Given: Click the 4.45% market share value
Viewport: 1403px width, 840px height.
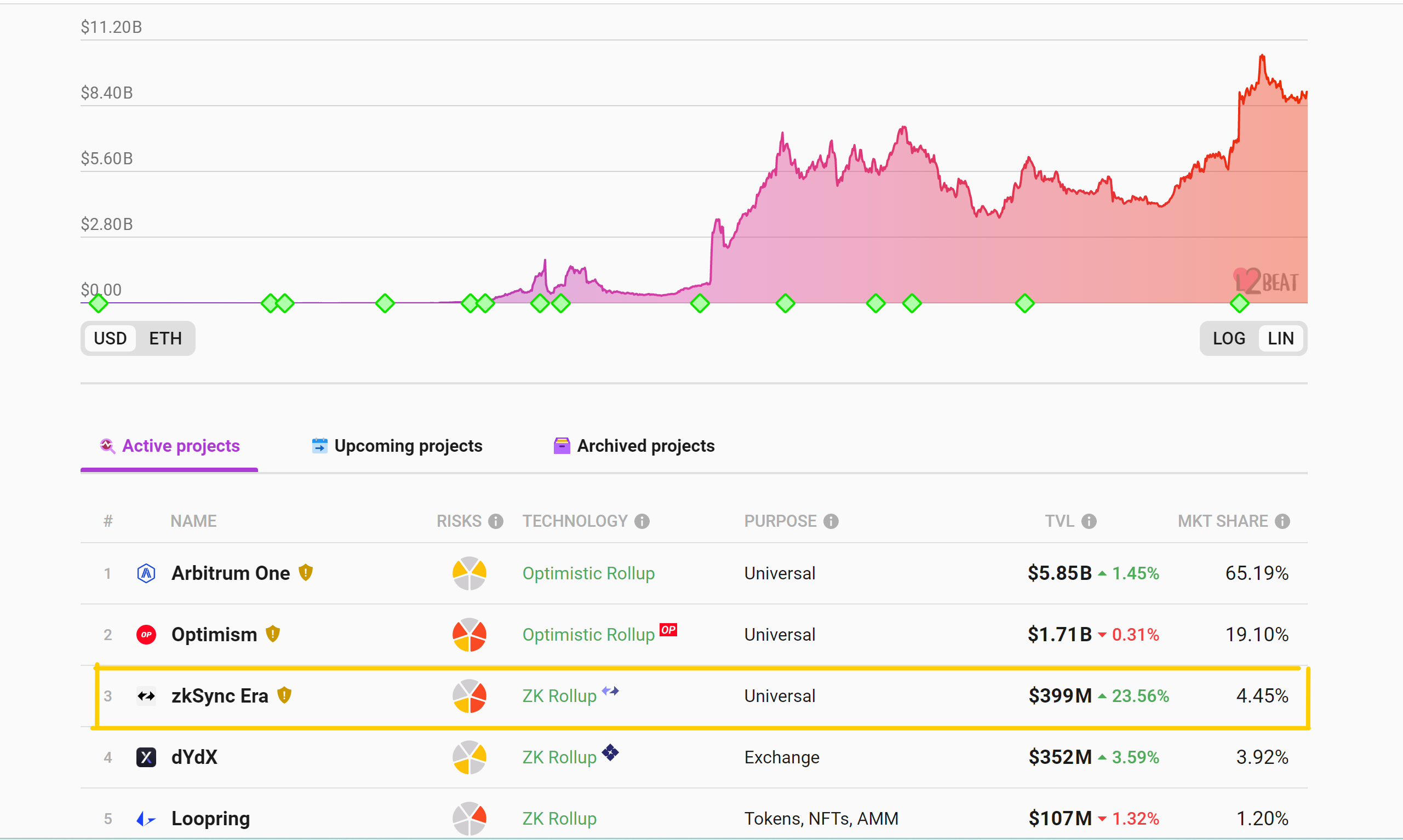Looking at the screenshot, I should [x=1263, y=696].
